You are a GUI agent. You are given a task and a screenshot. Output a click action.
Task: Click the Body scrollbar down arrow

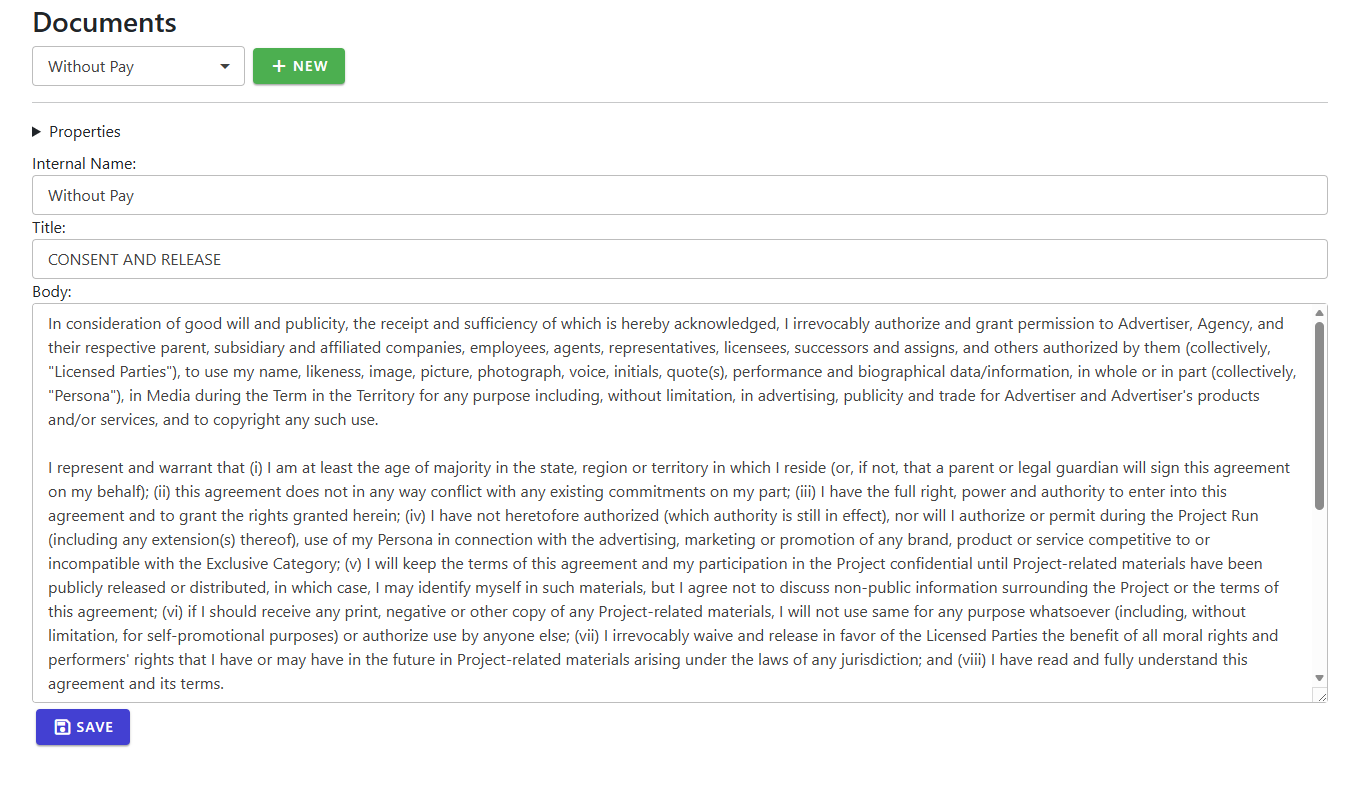(x=1319, y=677)
